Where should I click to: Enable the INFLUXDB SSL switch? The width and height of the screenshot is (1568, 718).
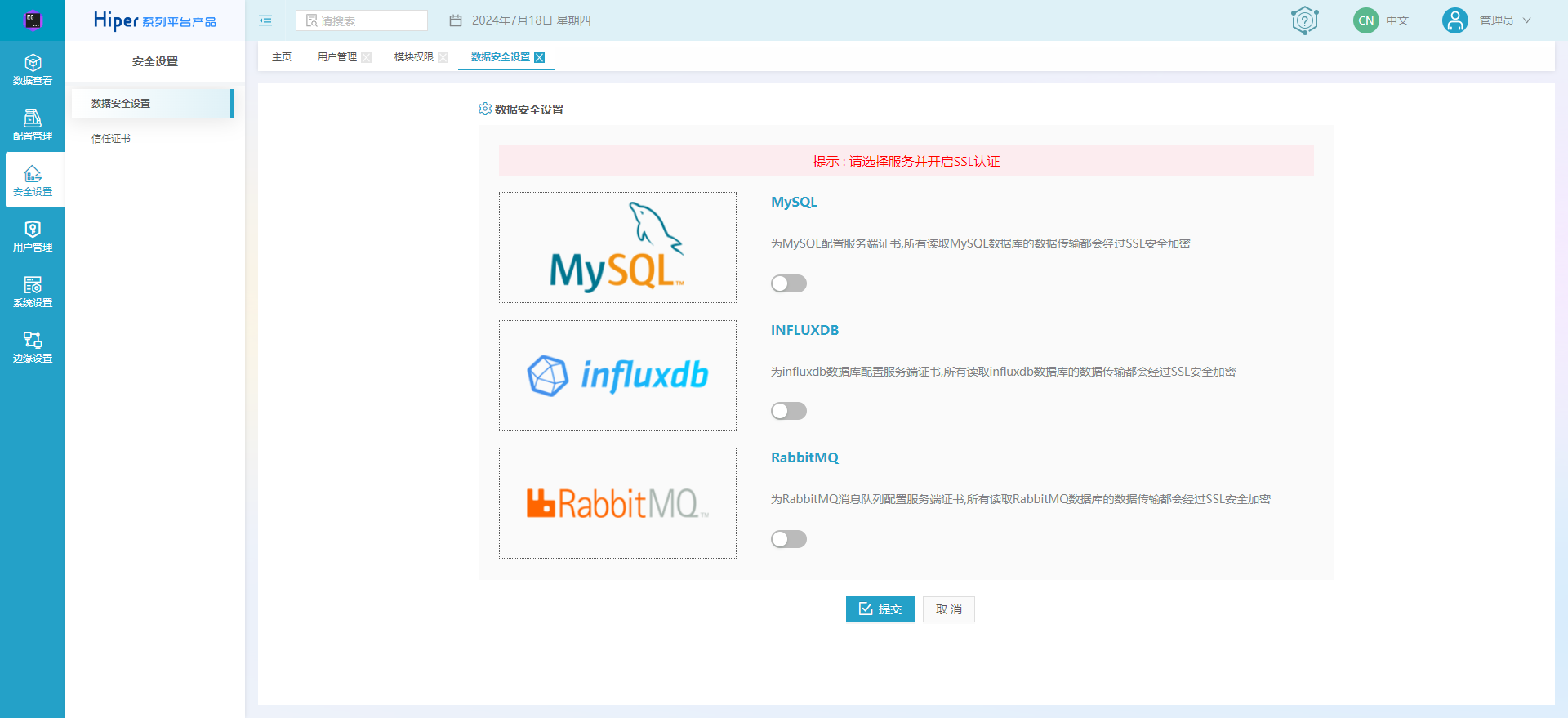(x=789, y=411)
